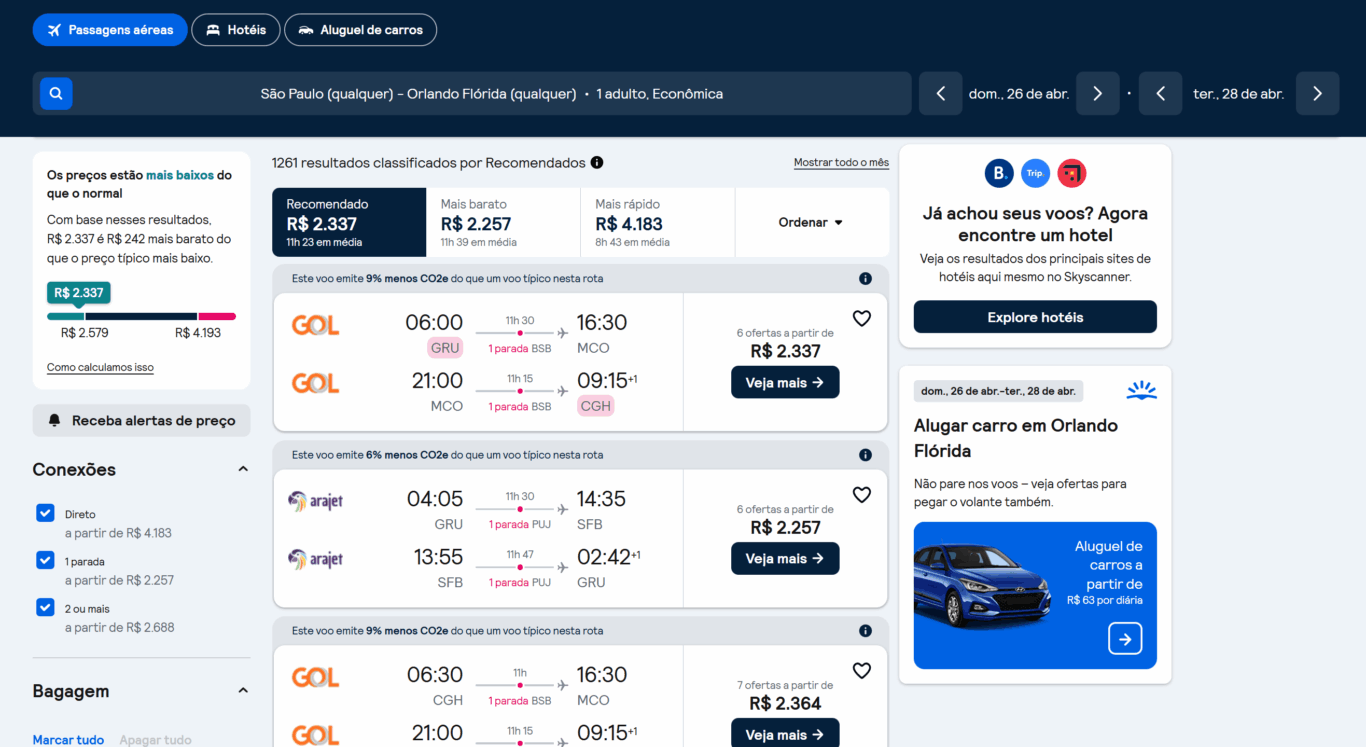Save the GOL flight with the heart icon
Screen dimensions: 1366x747
[861, 318]
